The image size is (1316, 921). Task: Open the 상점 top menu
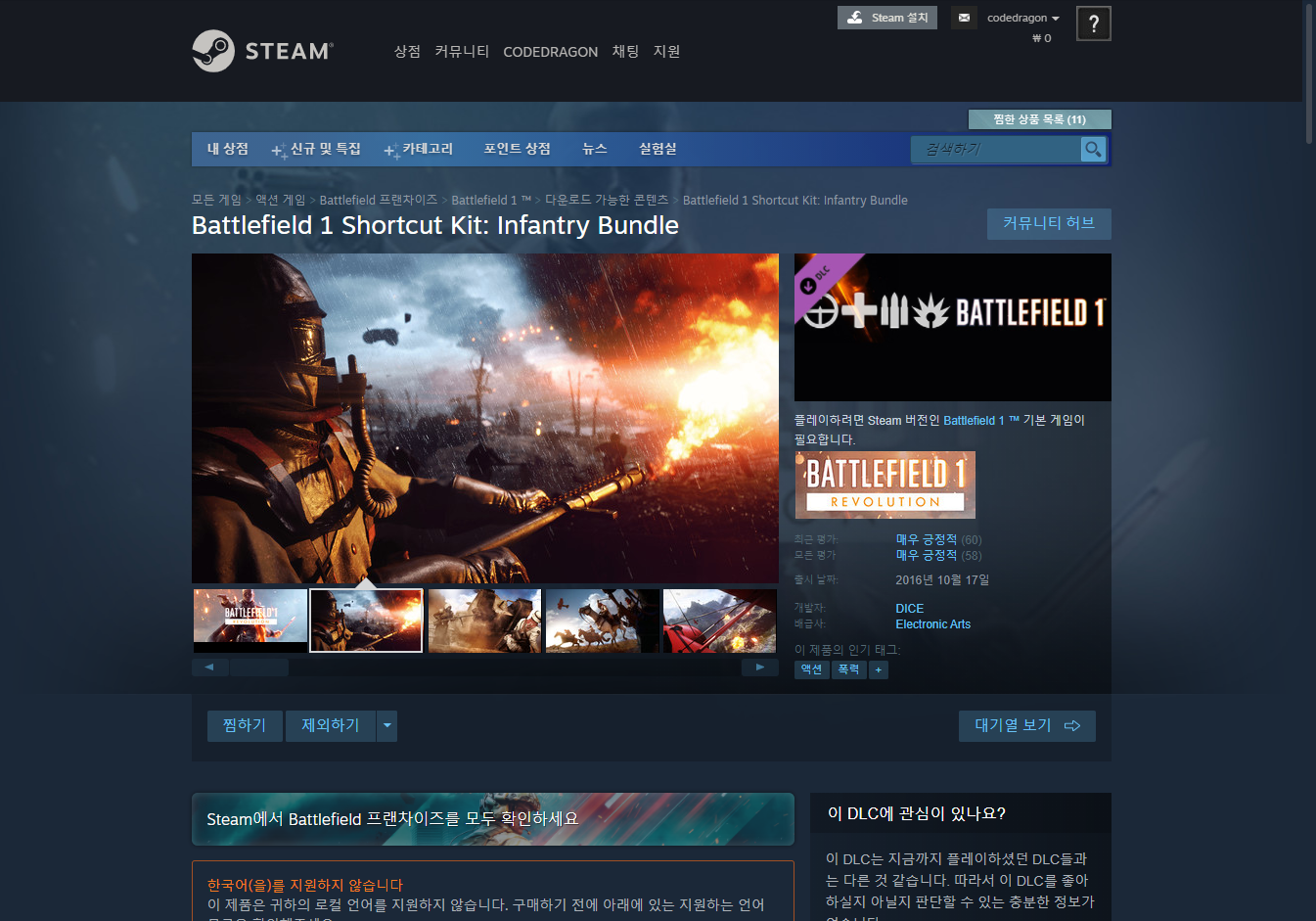407,51
